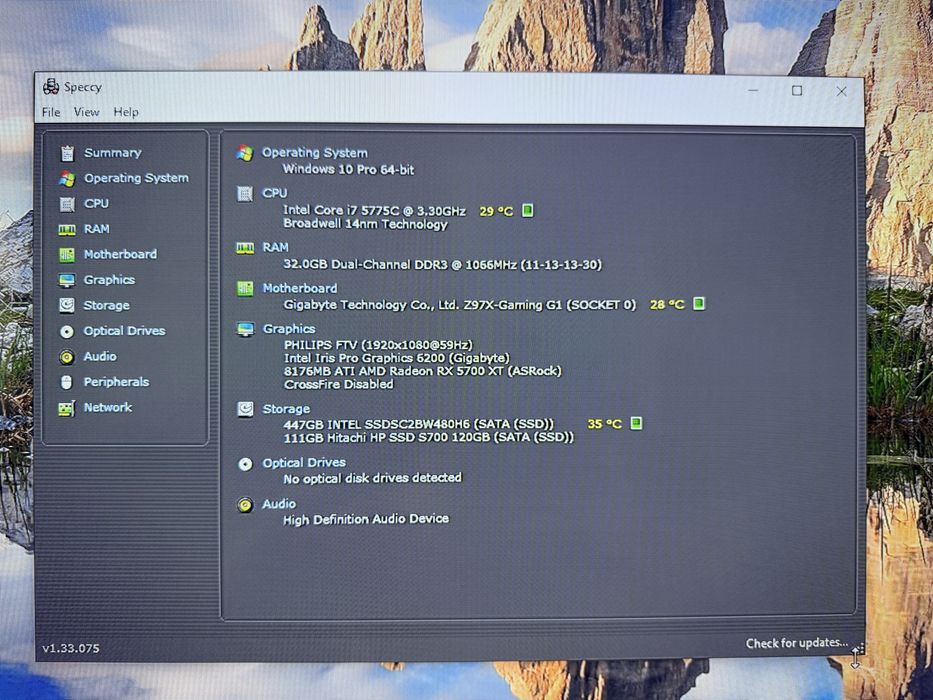Viewport: 933px width, 700px height.
Task: Click the Operating System heading link in summary
Action: tap(315, 152)
